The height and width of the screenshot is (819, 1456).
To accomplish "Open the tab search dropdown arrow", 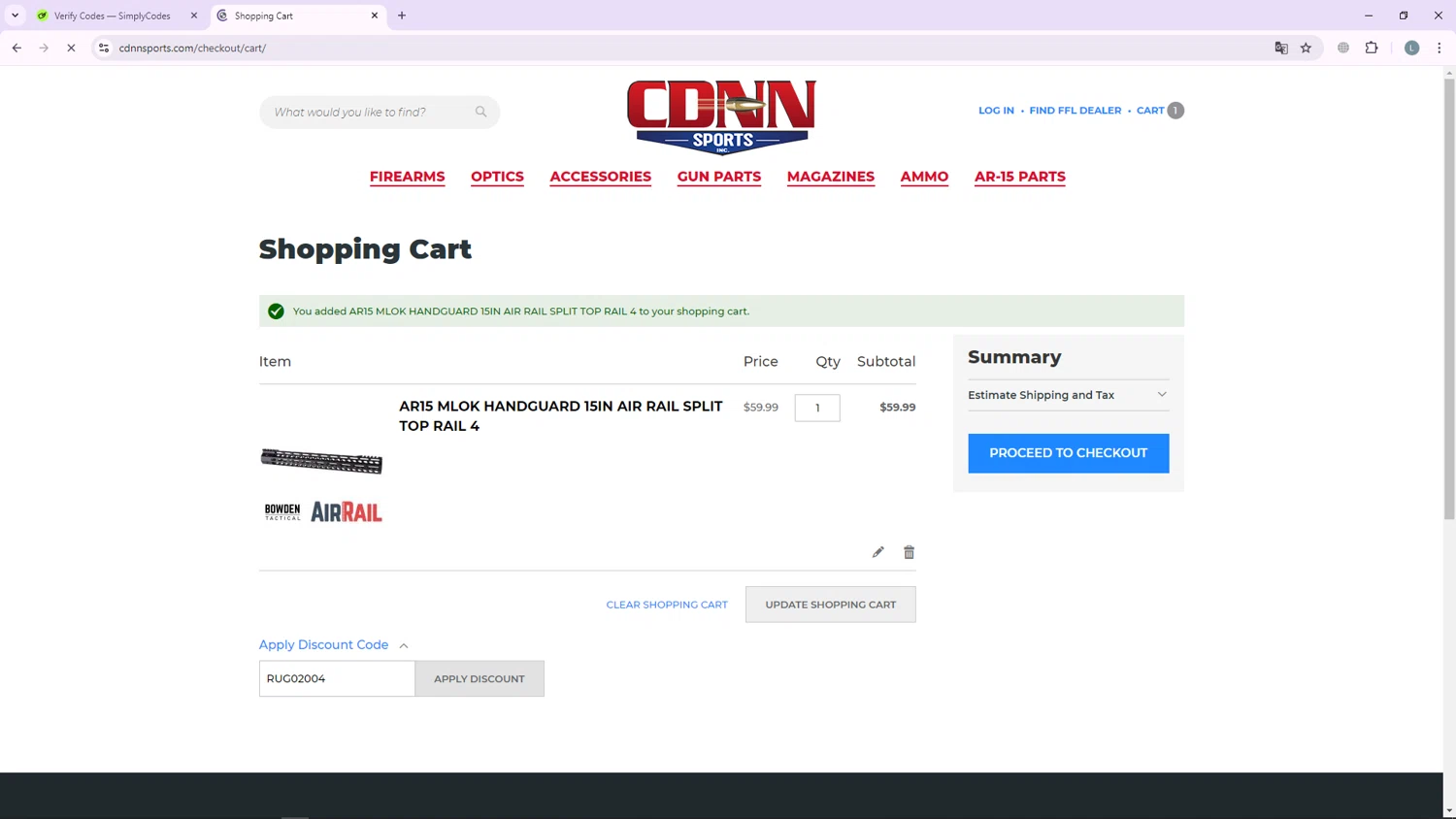I will pos(16,16).
